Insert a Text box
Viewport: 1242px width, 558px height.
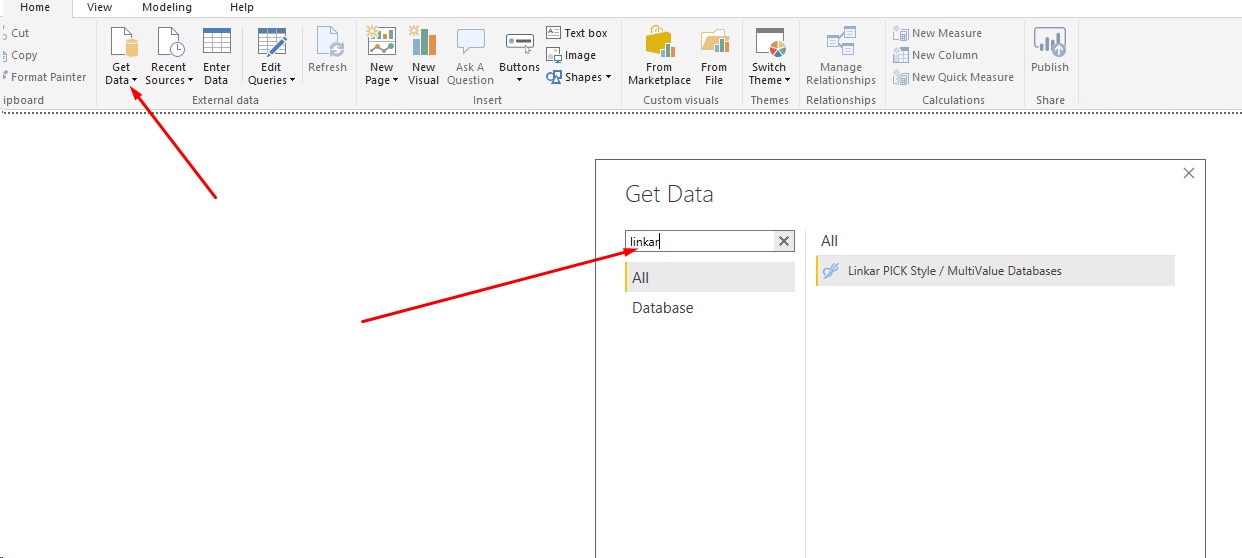click(577, 33)
